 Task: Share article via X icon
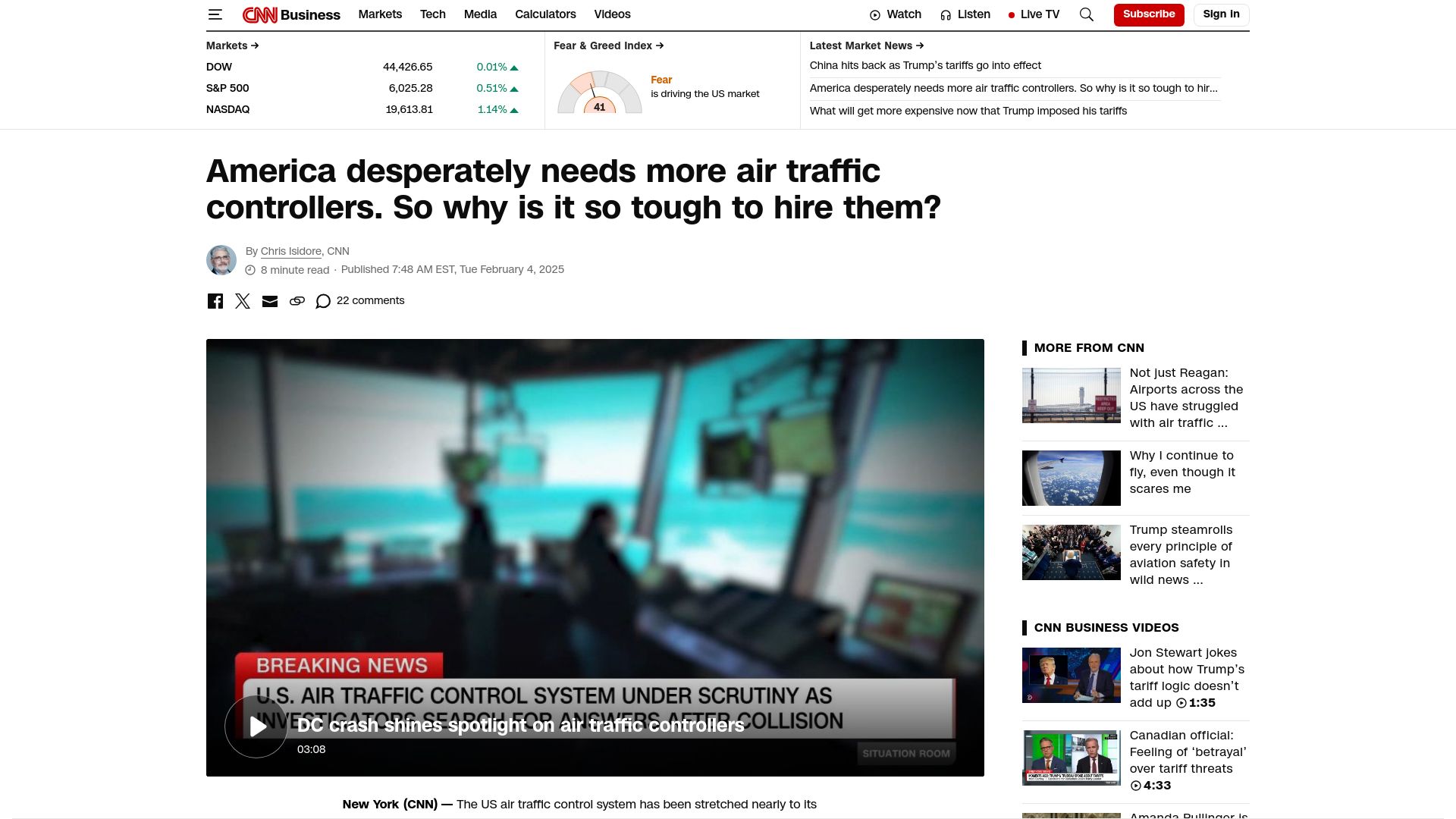click(x=243, y=301)
